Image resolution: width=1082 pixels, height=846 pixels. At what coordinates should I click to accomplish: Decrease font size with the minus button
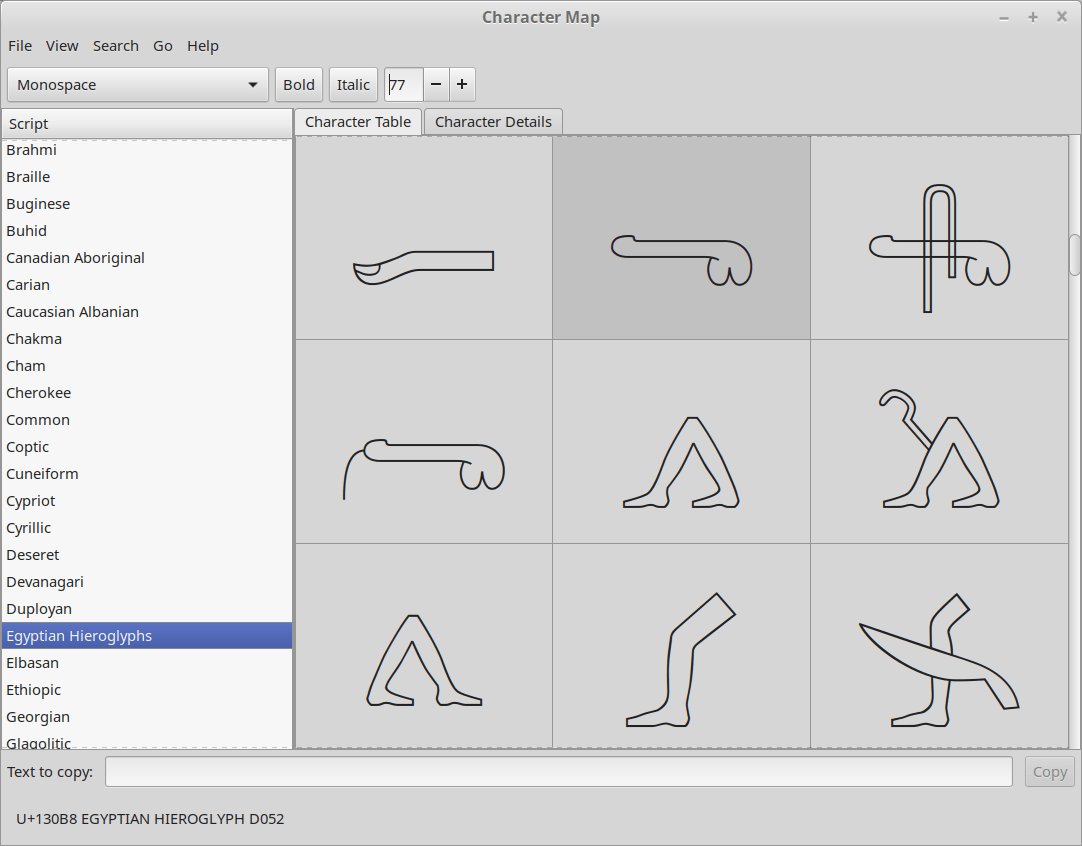click(x=436, y=85)
